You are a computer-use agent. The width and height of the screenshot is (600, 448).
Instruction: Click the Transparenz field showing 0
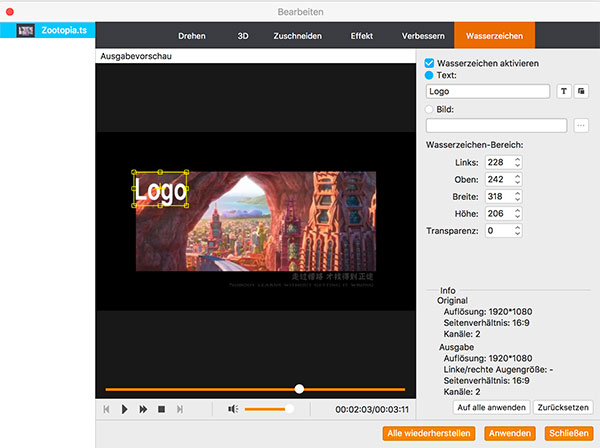[499, 231]
